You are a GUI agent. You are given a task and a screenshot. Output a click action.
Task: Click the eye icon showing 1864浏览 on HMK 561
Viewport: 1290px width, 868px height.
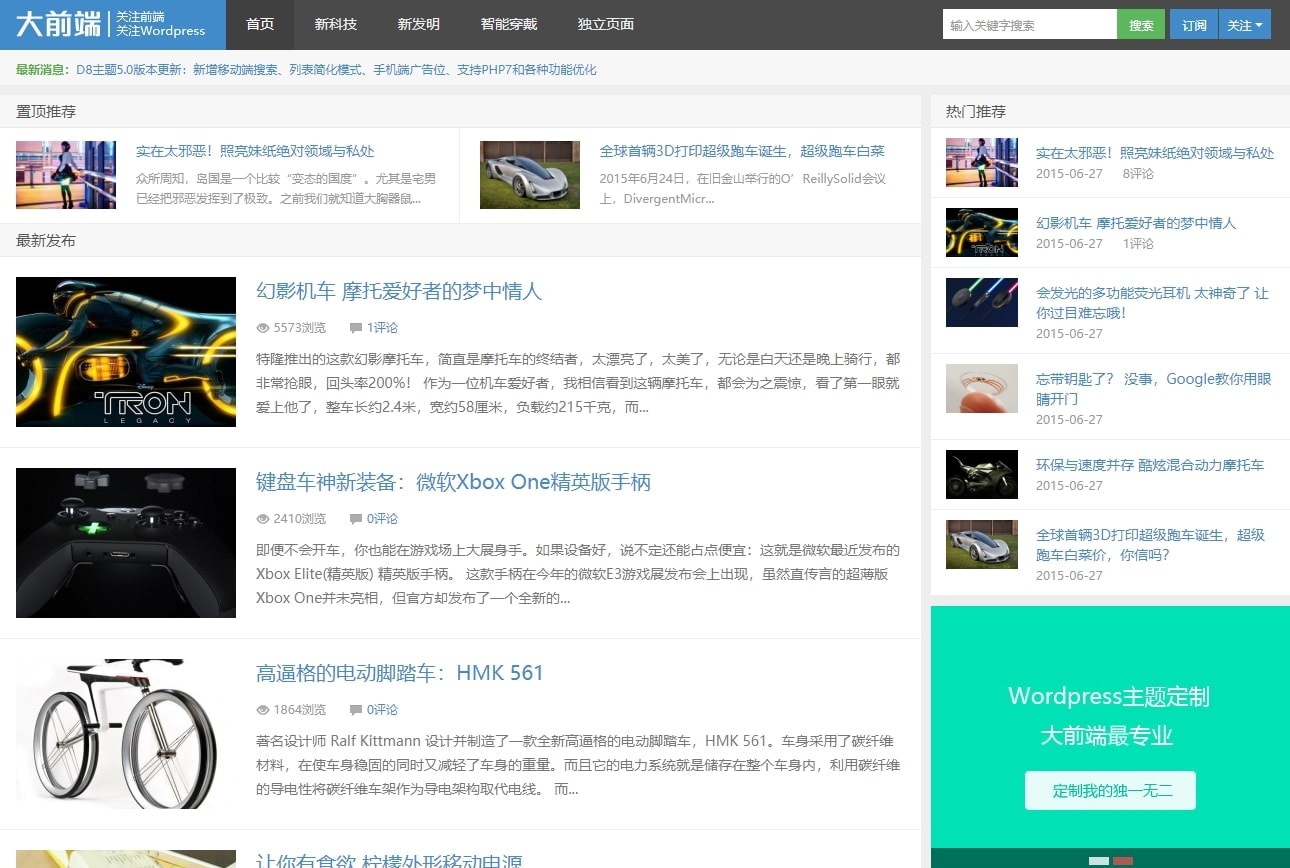tap(261, 710)
